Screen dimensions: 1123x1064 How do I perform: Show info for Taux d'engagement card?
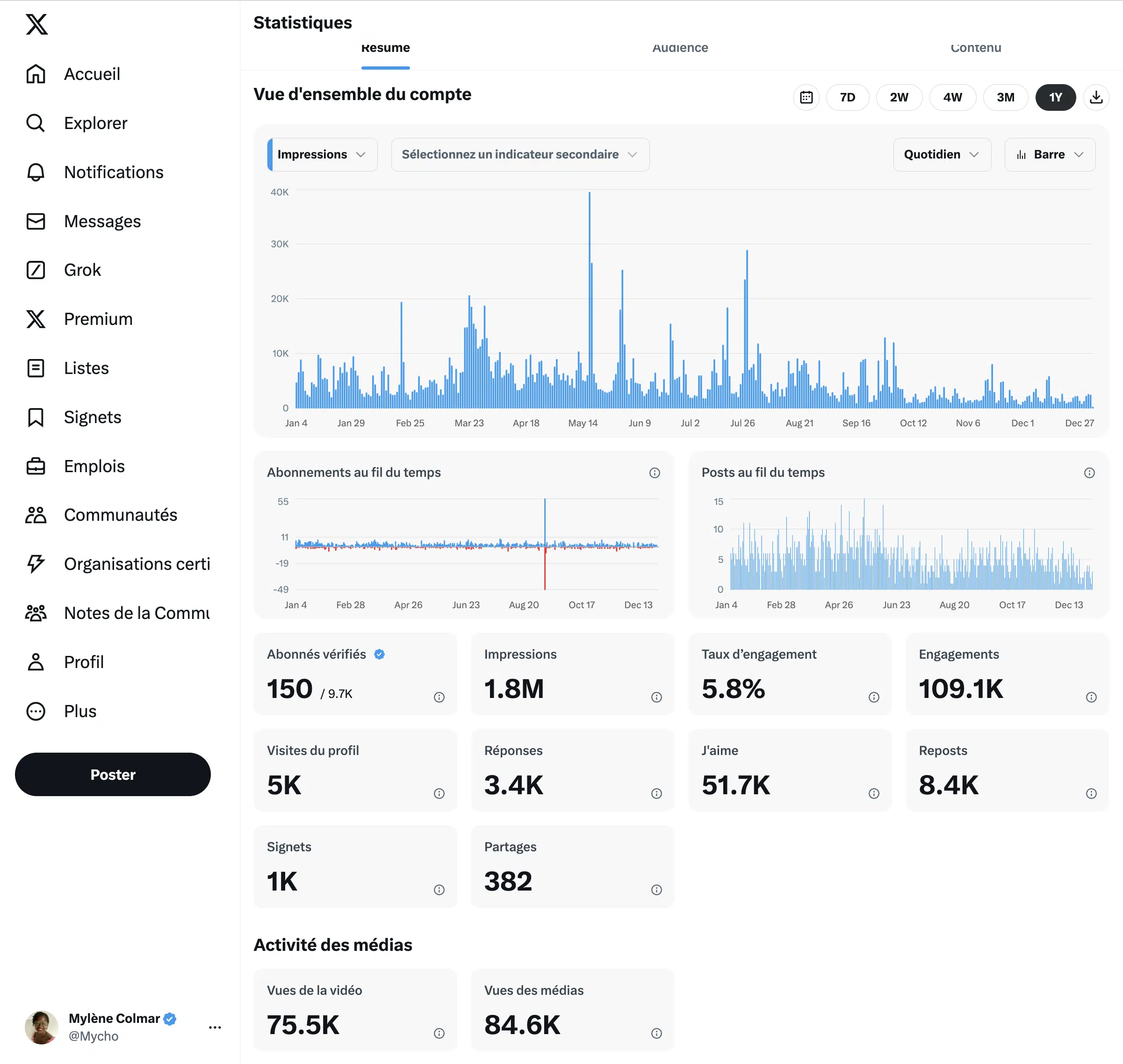click(873, 697)
